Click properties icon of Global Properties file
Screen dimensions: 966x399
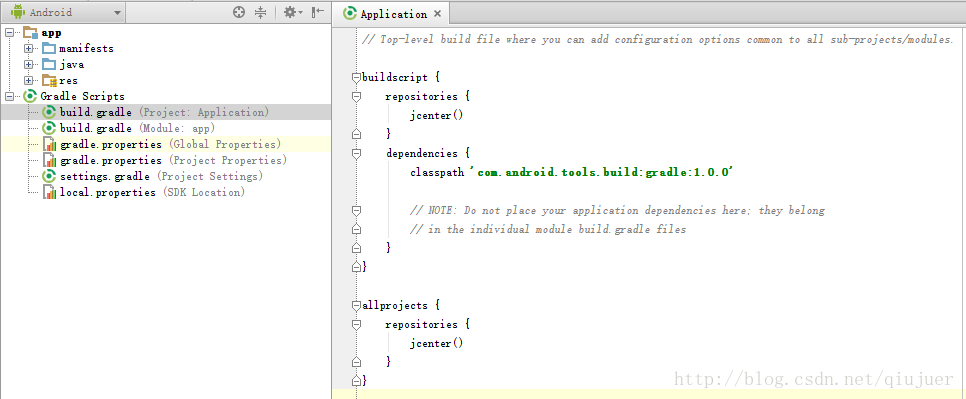49,144
